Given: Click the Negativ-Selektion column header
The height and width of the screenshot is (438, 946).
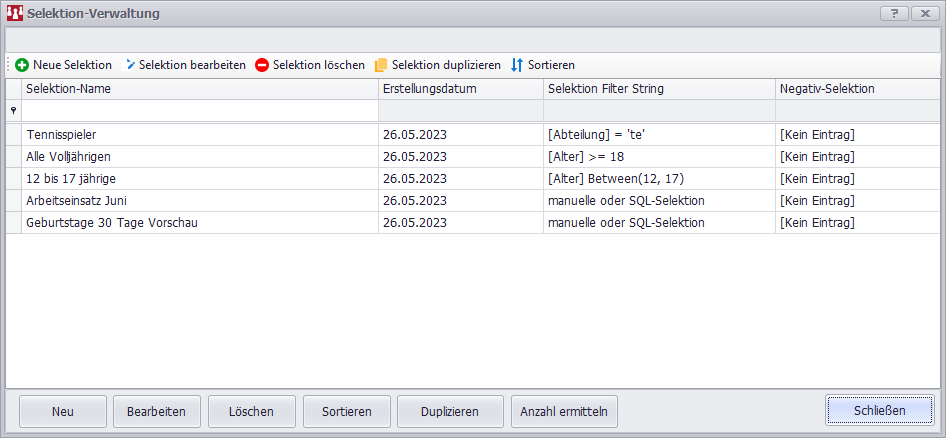Looking at the screenshot, I should click(856, 89).
